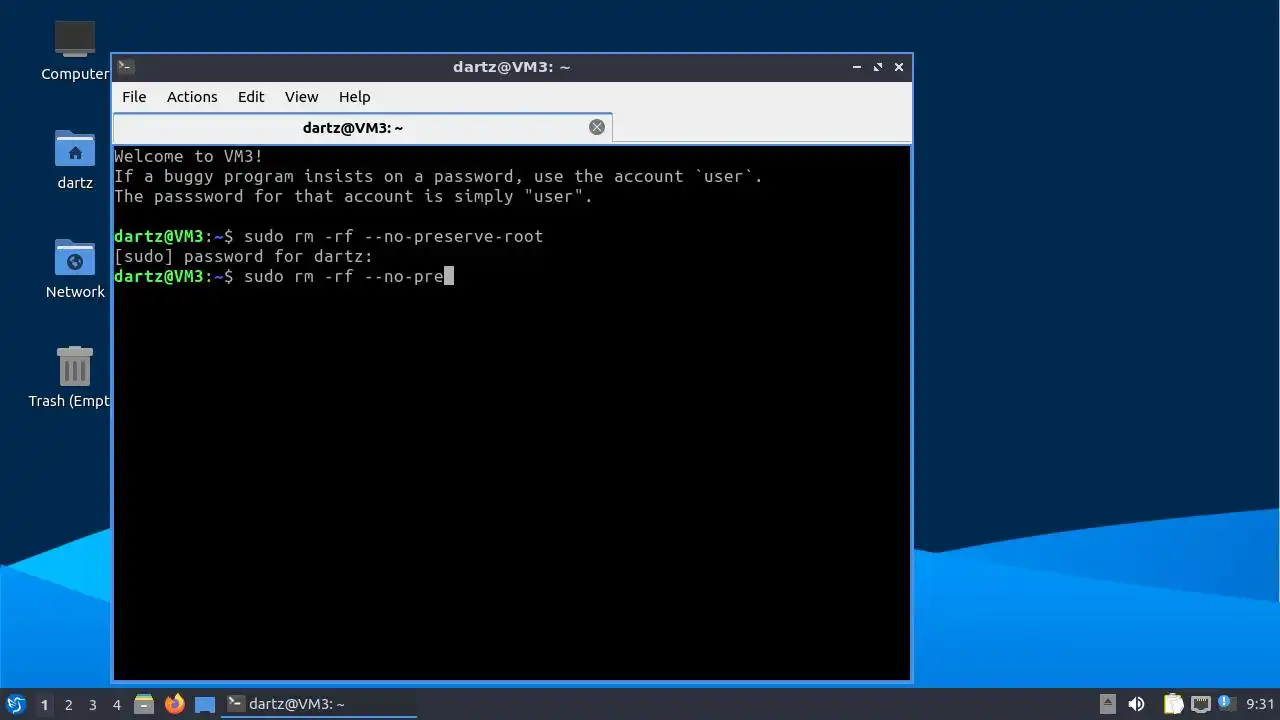Click the current prompt line ending in '--no-pre'

click(284, 276)
